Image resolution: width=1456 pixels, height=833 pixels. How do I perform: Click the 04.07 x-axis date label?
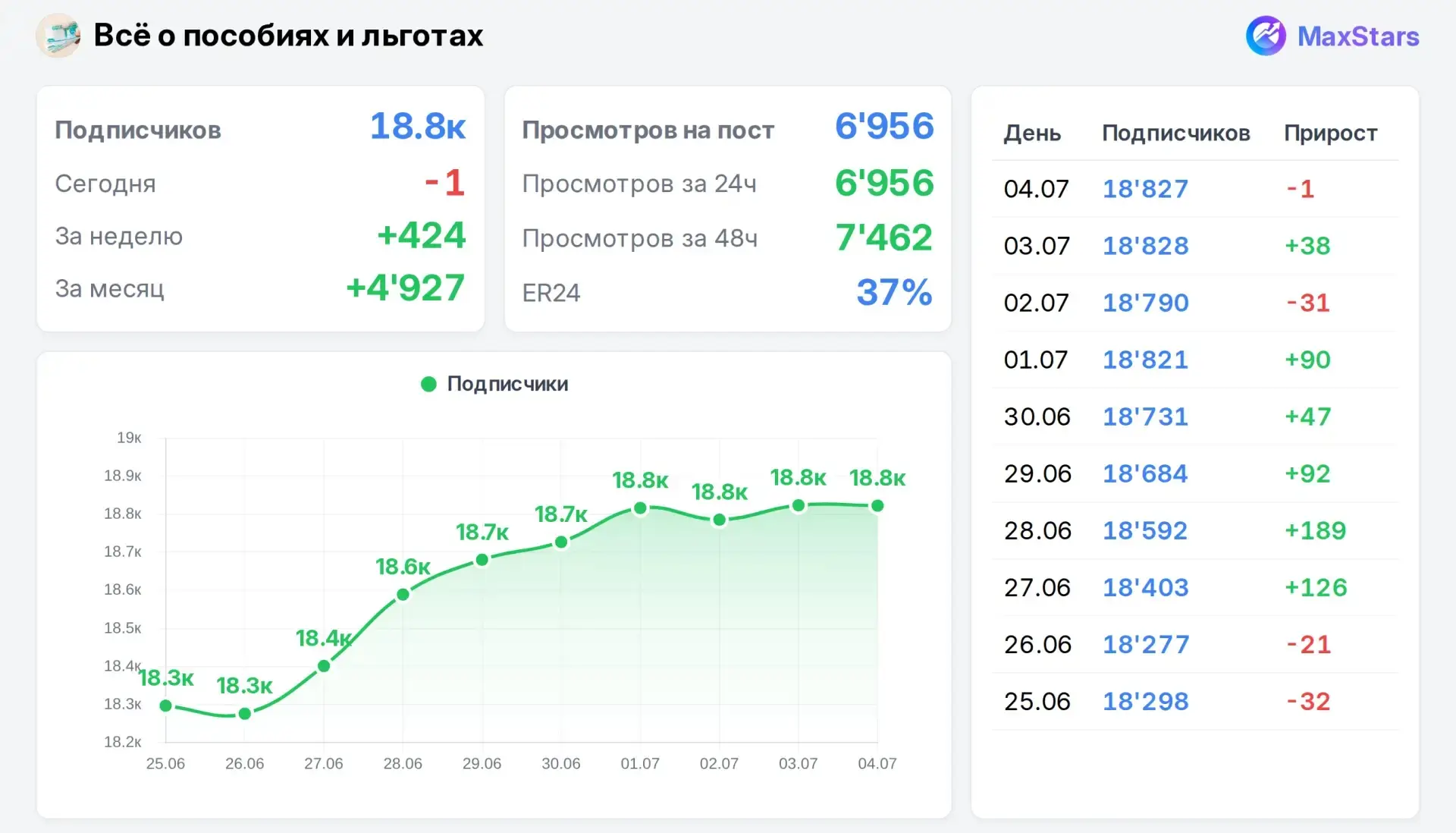point(877,764)
